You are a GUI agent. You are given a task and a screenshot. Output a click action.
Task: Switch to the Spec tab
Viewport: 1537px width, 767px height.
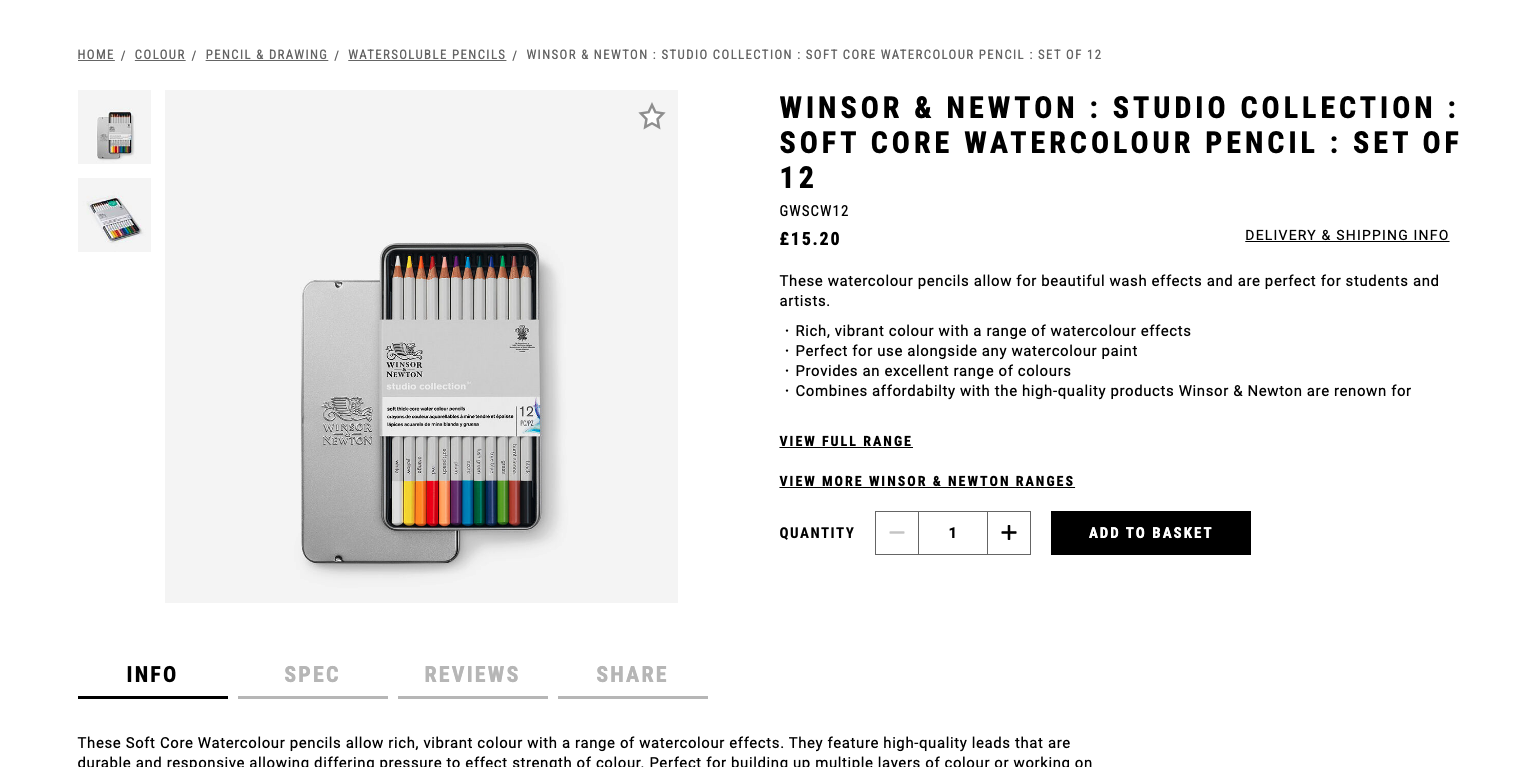click(312, 675)
